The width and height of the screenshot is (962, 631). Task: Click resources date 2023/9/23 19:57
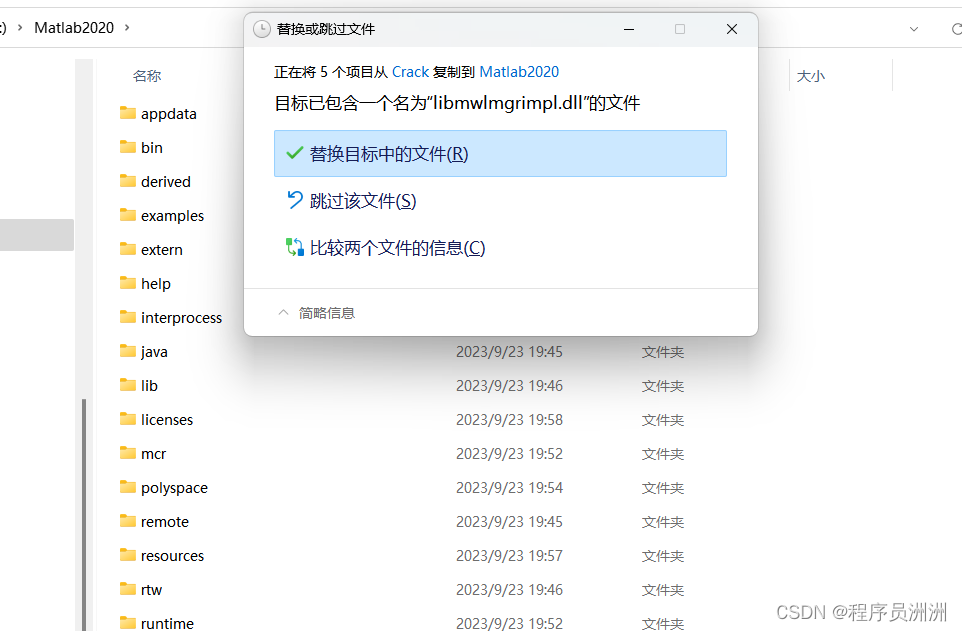509,556
